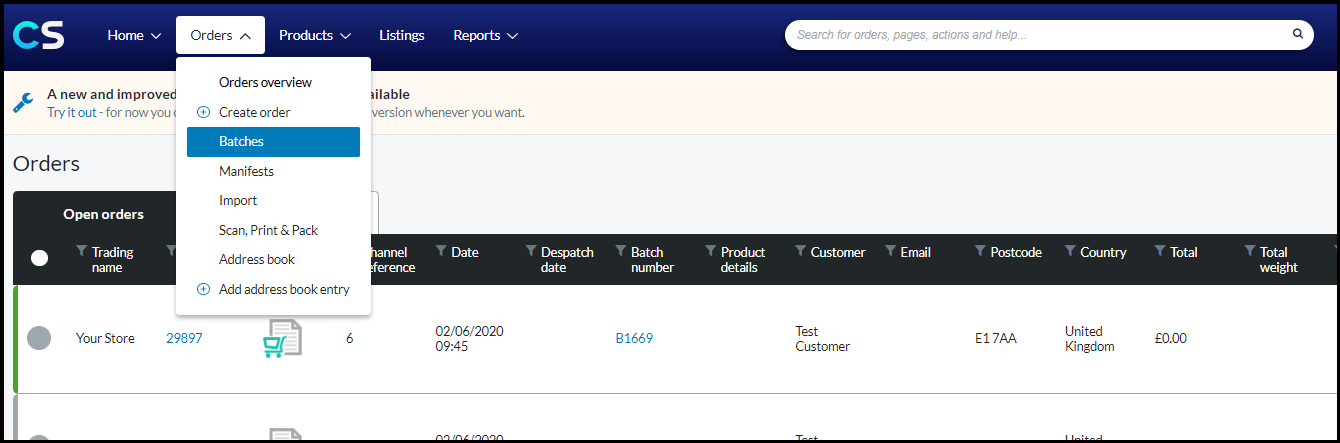Image resolution: width=1340 pixels, height=443 pixels.
Task: Click the £0.00 total cell
Action: click(x=1171, y=338)
